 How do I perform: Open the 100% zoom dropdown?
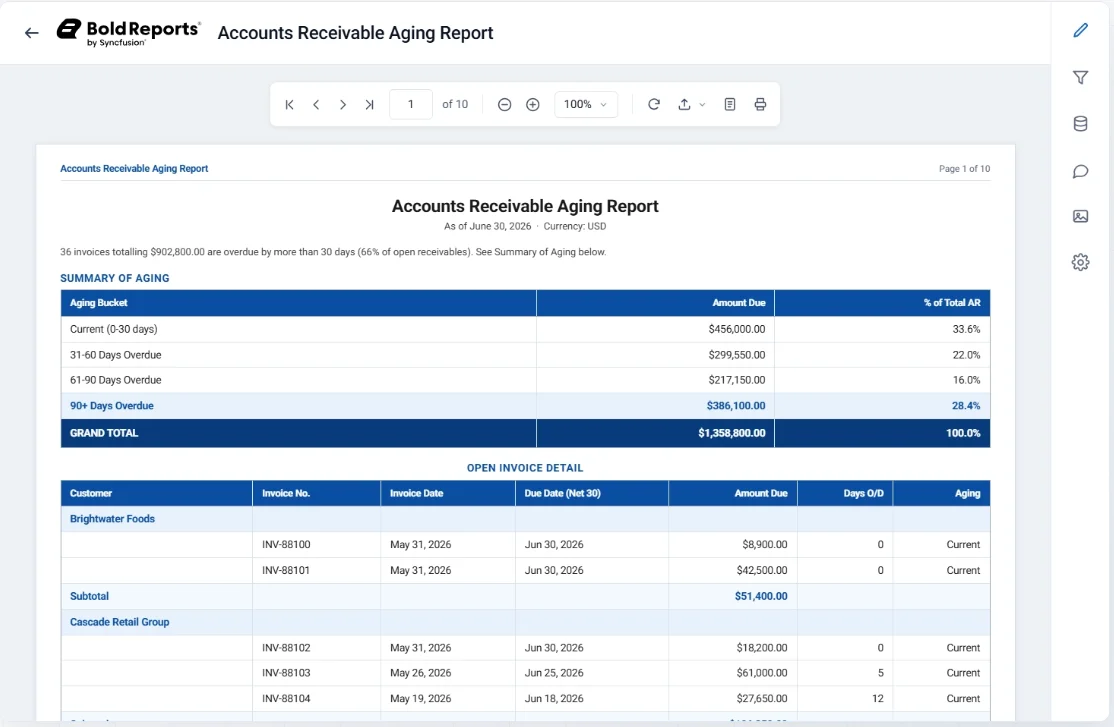point(585,104)
